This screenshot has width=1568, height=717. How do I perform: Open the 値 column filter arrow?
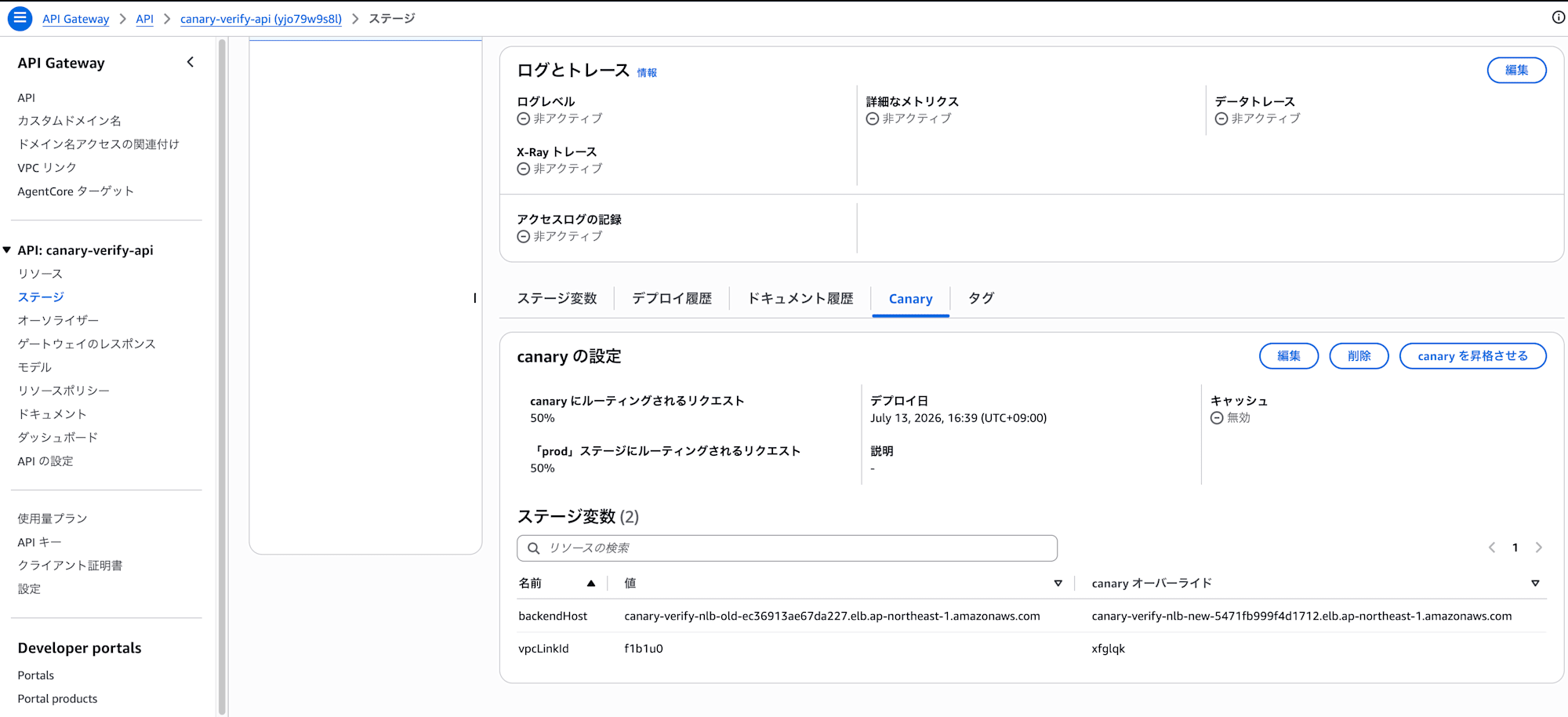pos(1058,583)
